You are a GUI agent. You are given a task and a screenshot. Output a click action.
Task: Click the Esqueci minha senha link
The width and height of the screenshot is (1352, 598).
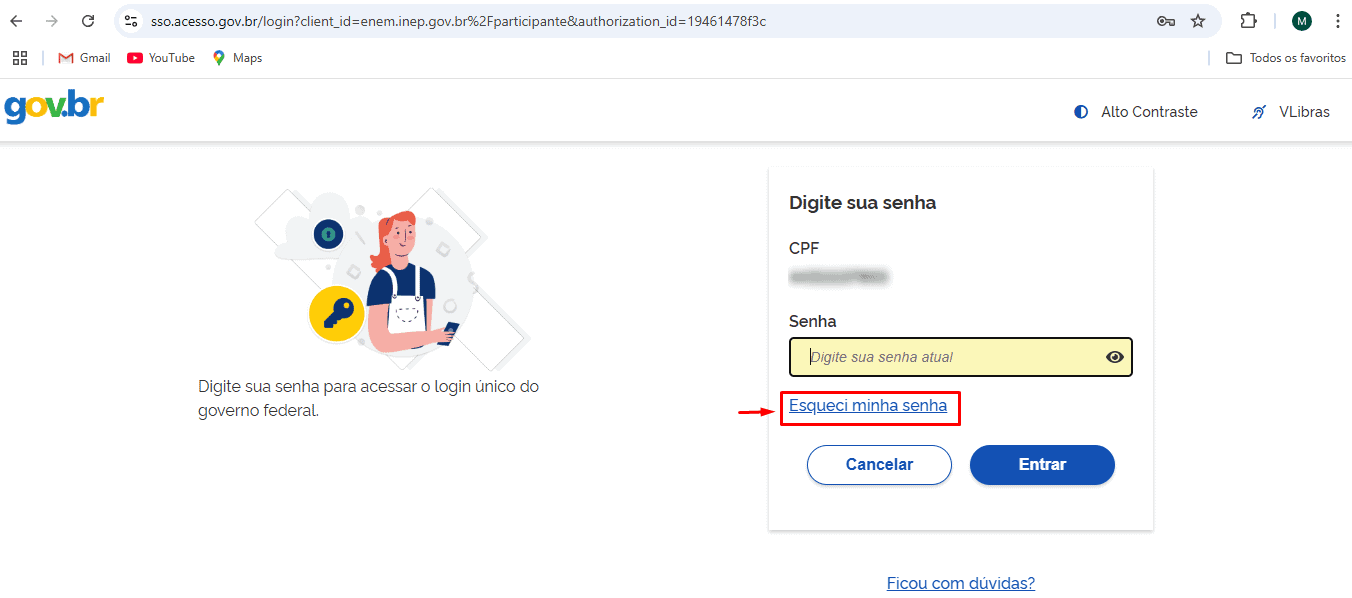click(x=868, y=406)
